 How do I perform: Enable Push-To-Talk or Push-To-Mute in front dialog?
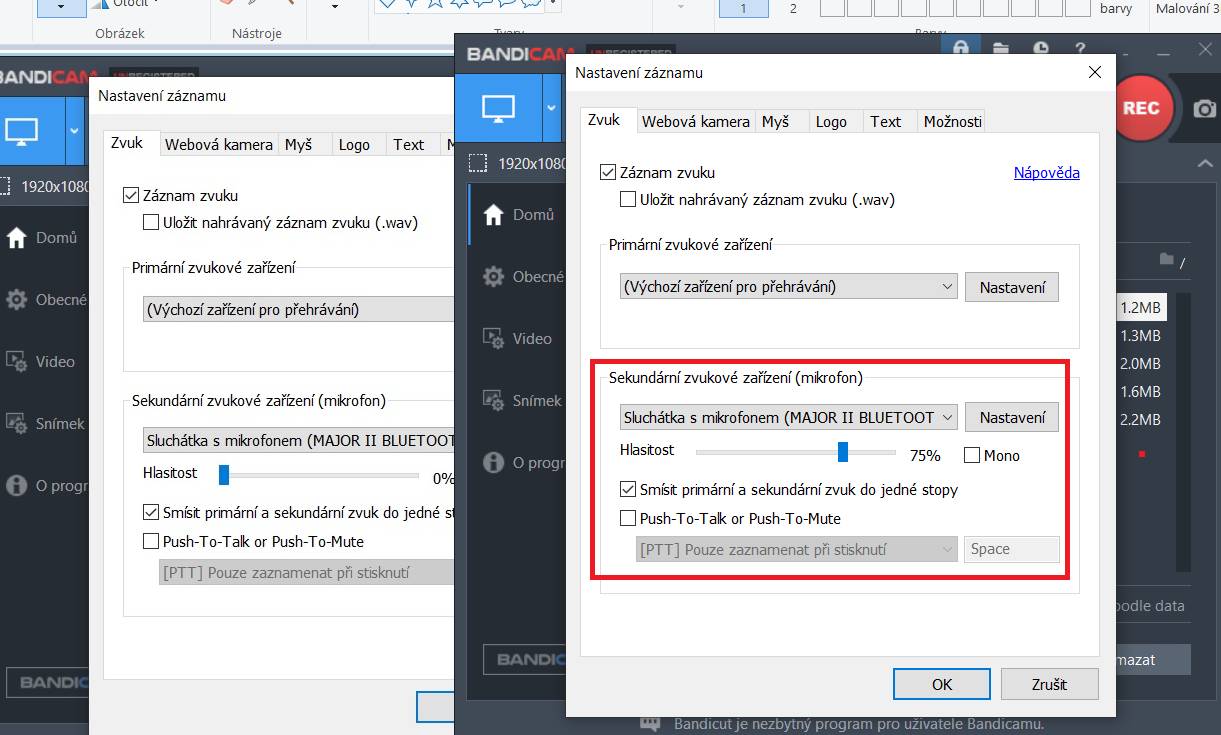628,518
